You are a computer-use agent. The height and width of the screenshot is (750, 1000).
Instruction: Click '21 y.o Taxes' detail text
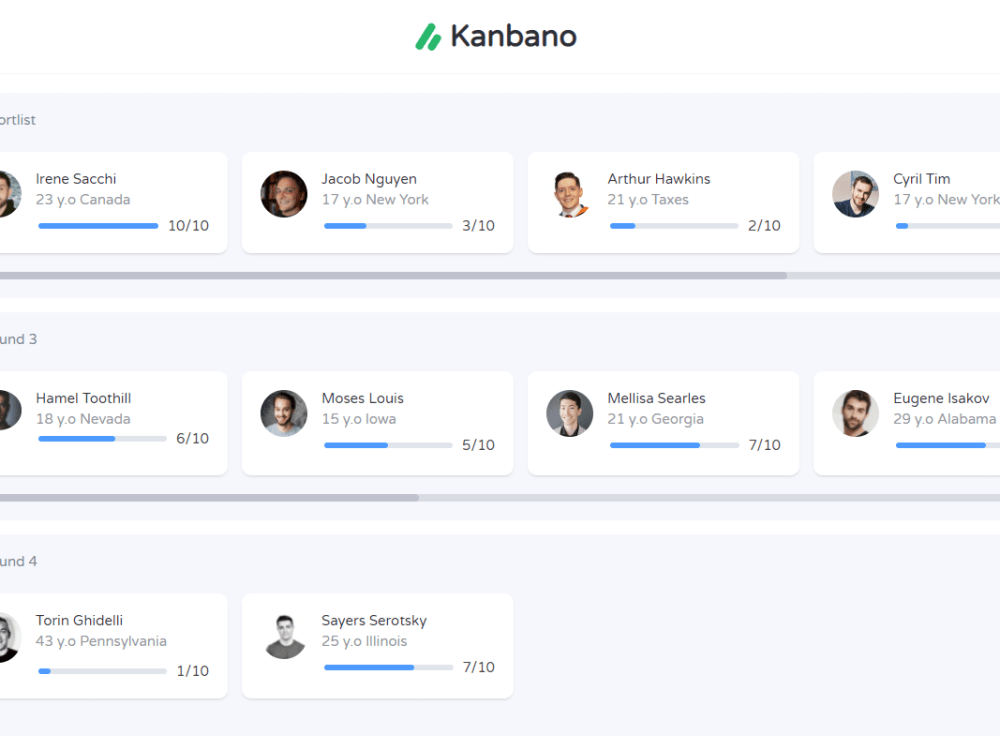(x=648, y=200)
